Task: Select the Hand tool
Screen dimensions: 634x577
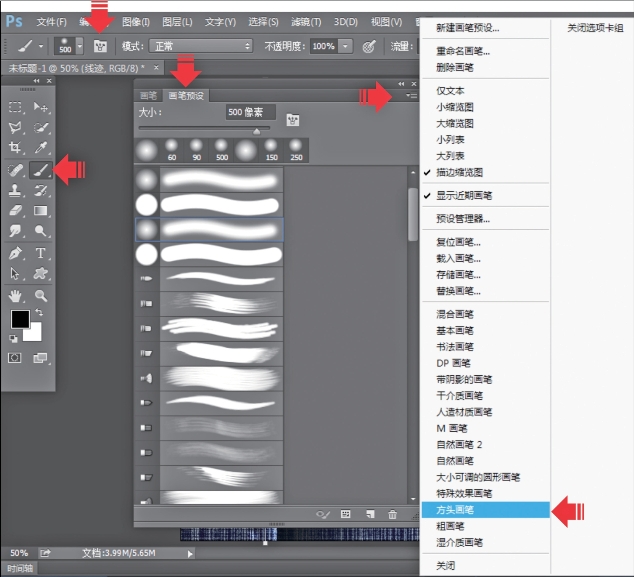Action: tap(16, 295)
